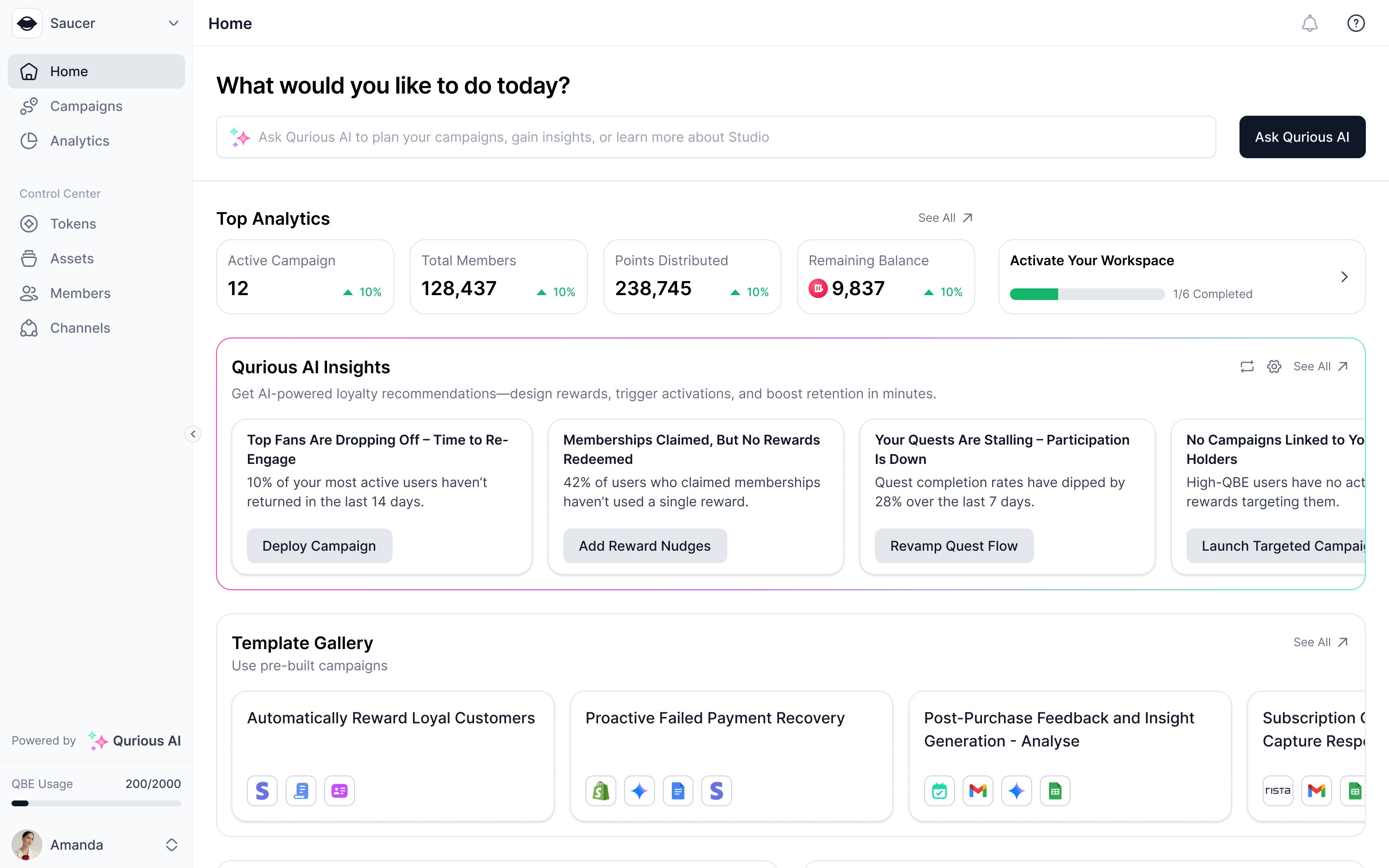
Task: Open See All for Qurious AI Insights
Action: click(1320, 366)
